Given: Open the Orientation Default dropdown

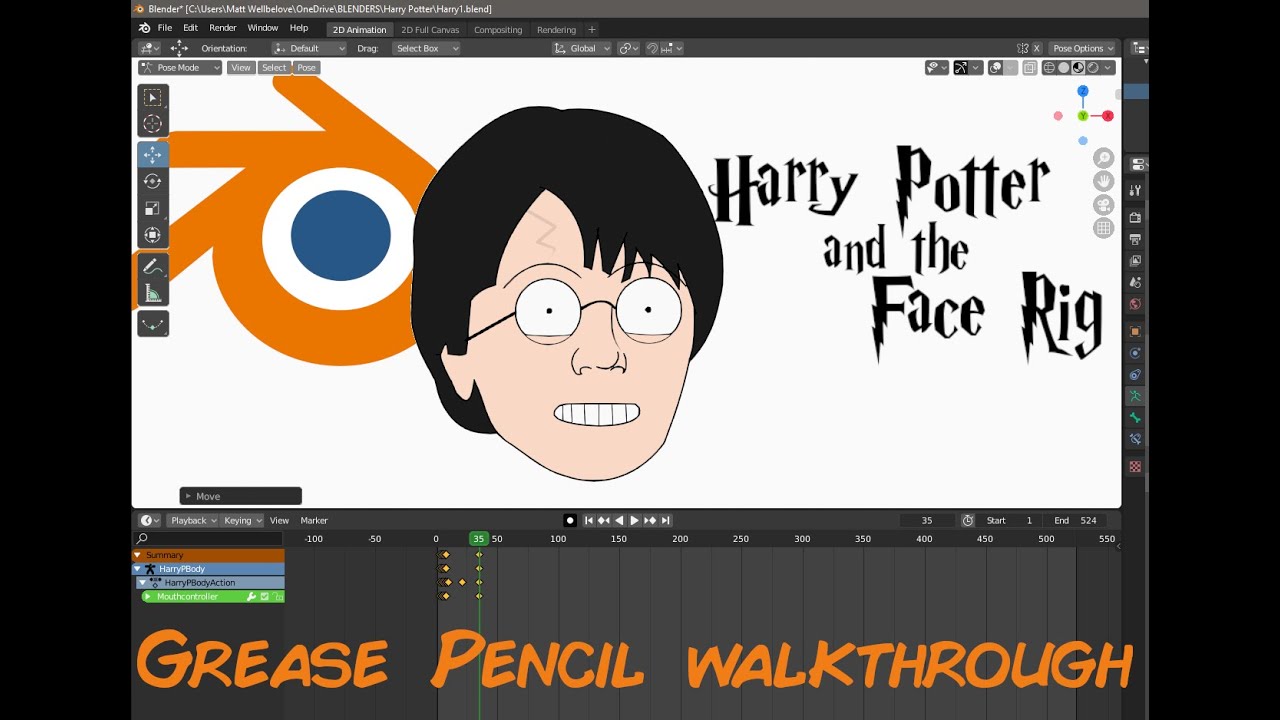Looking at the screenshot, I should point(309,48).
